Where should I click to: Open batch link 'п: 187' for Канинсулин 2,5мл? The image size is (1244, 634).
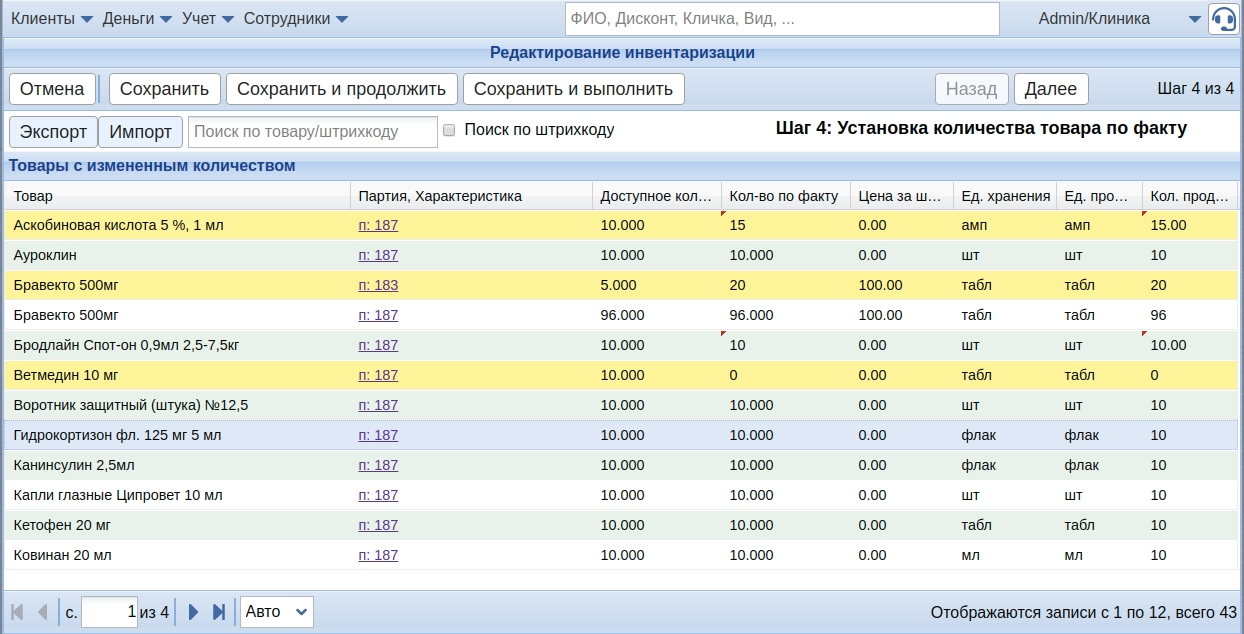378,465
